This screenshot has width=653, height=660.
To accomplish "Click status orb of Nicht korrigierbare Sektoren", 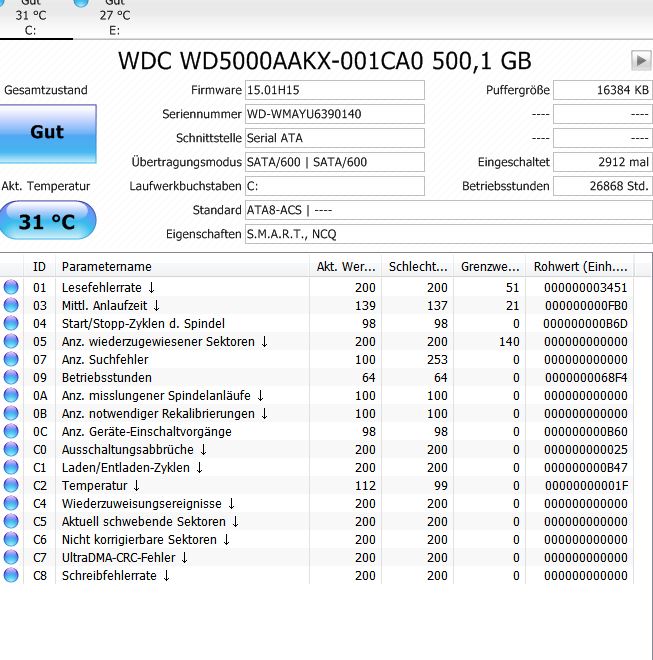I will click(11, 539).
